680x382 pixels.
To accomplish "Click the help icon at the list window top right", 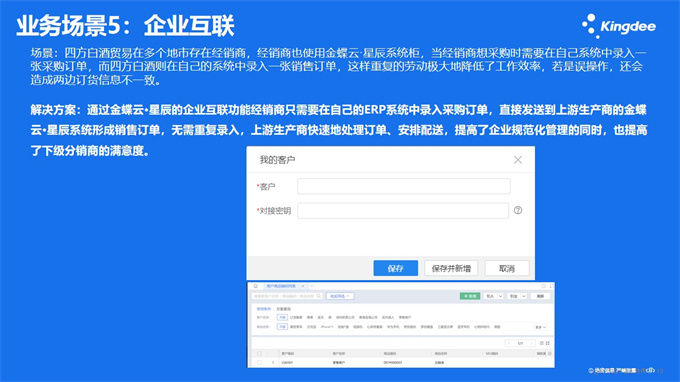I will click(x=543, y=286).
